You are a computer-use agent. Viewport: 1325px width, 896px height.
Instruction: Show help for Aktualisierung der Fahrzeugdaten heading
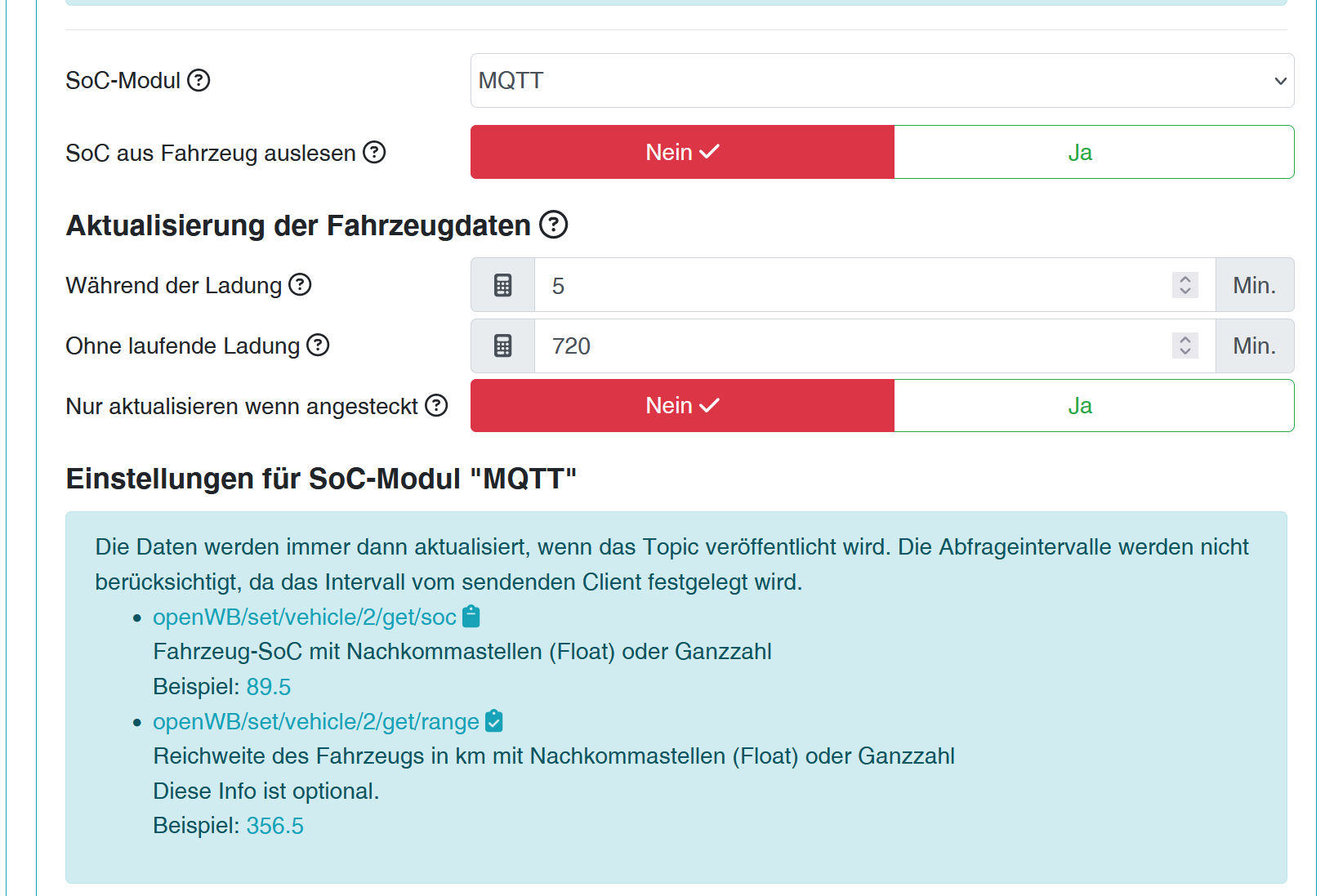[x=553, y=224]
